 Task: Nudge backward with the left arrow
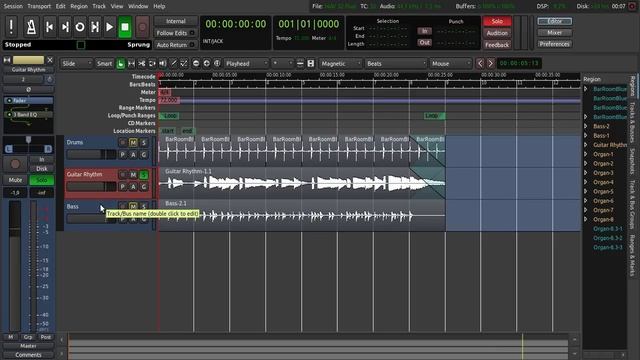tap(480, 63)
